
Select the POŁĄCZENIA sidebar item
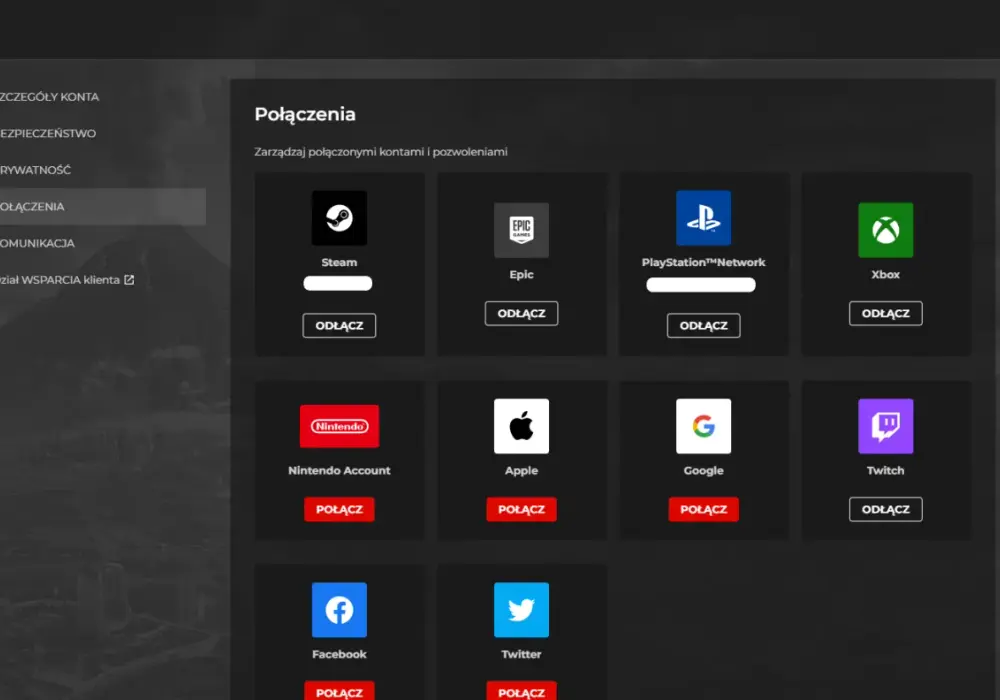point(103,207)
